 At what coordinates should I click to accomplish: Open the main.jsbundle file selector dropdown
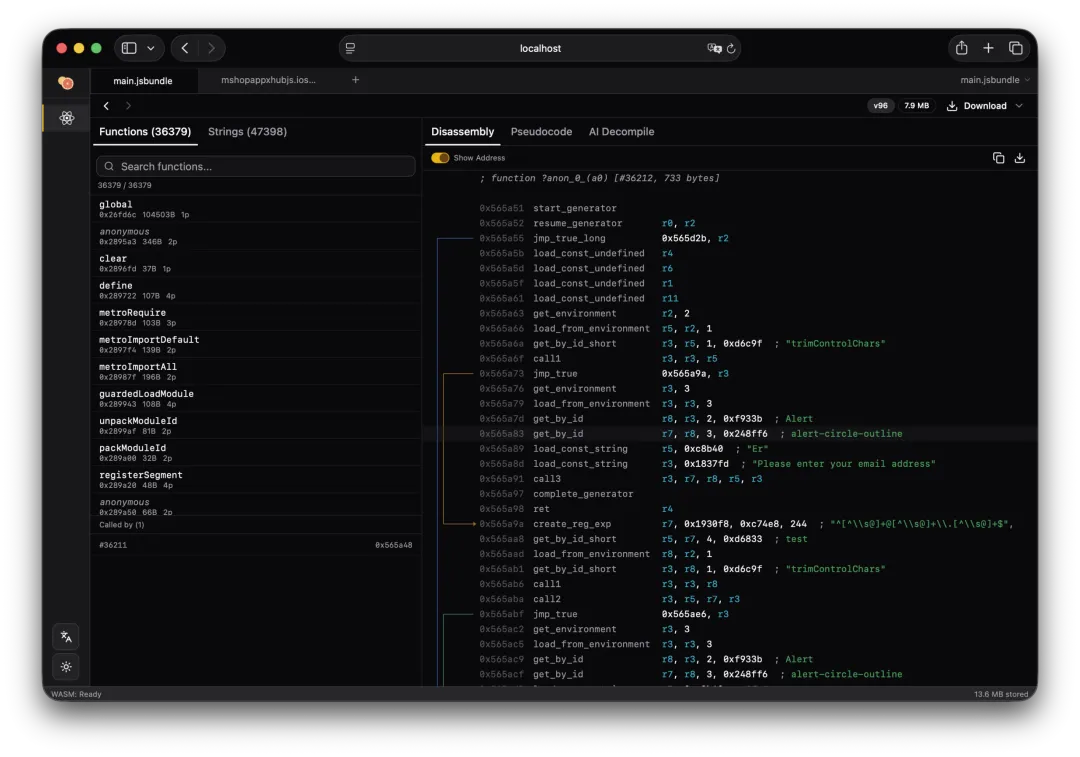tap(995, 80)
